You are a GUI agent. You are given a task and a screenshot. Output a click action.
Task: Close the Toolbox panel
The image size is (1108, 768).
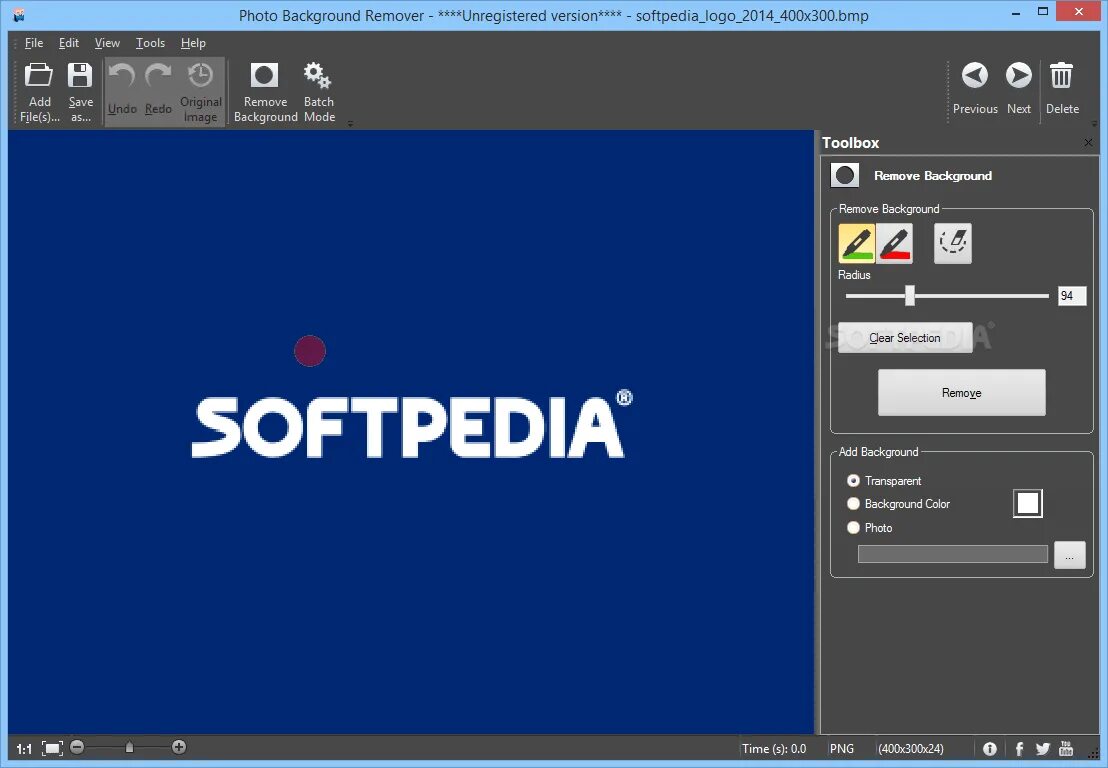click(x=1088, y=143)
